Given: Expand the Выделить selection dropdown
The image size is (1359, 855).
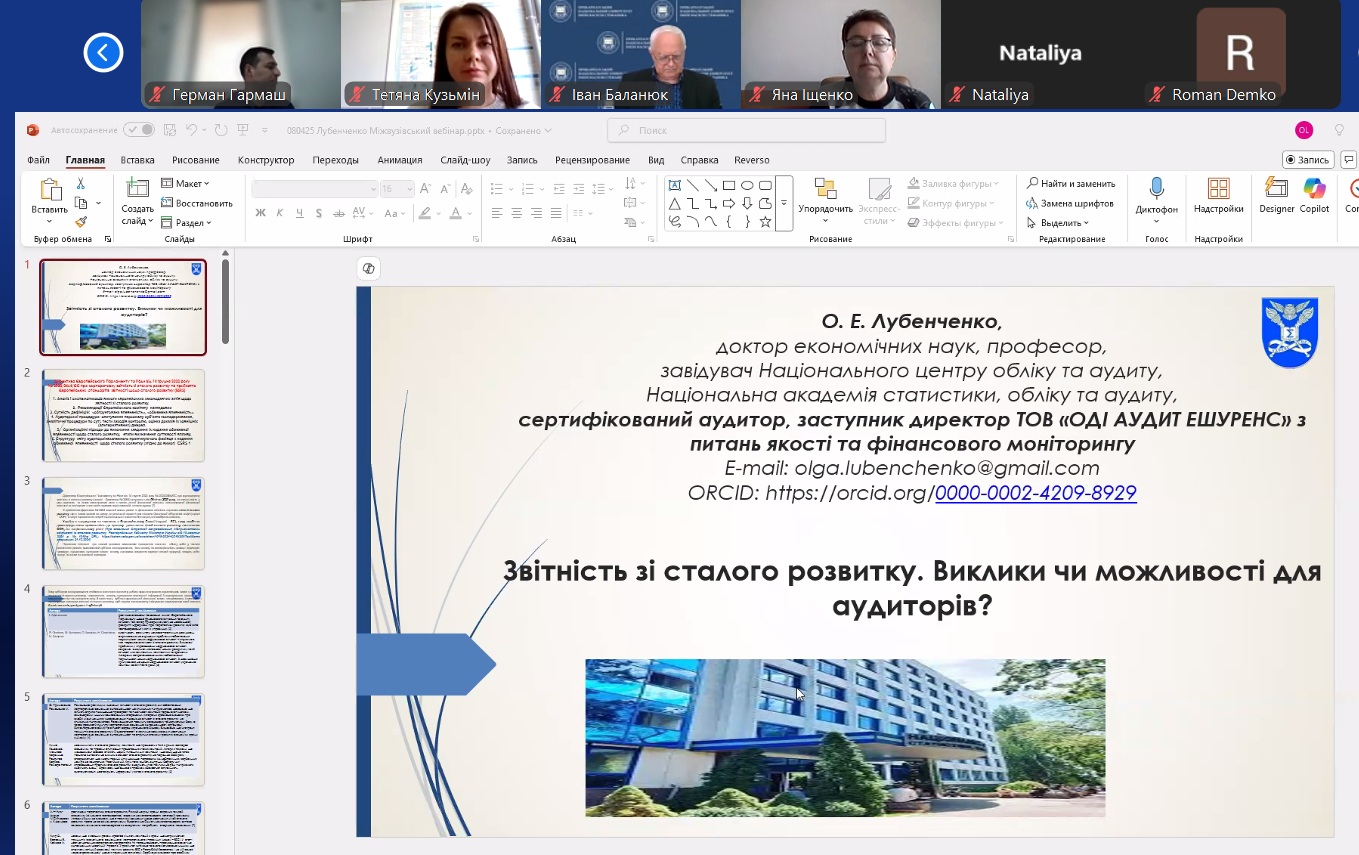Looking at the screenshot, I should (1060, 223).
